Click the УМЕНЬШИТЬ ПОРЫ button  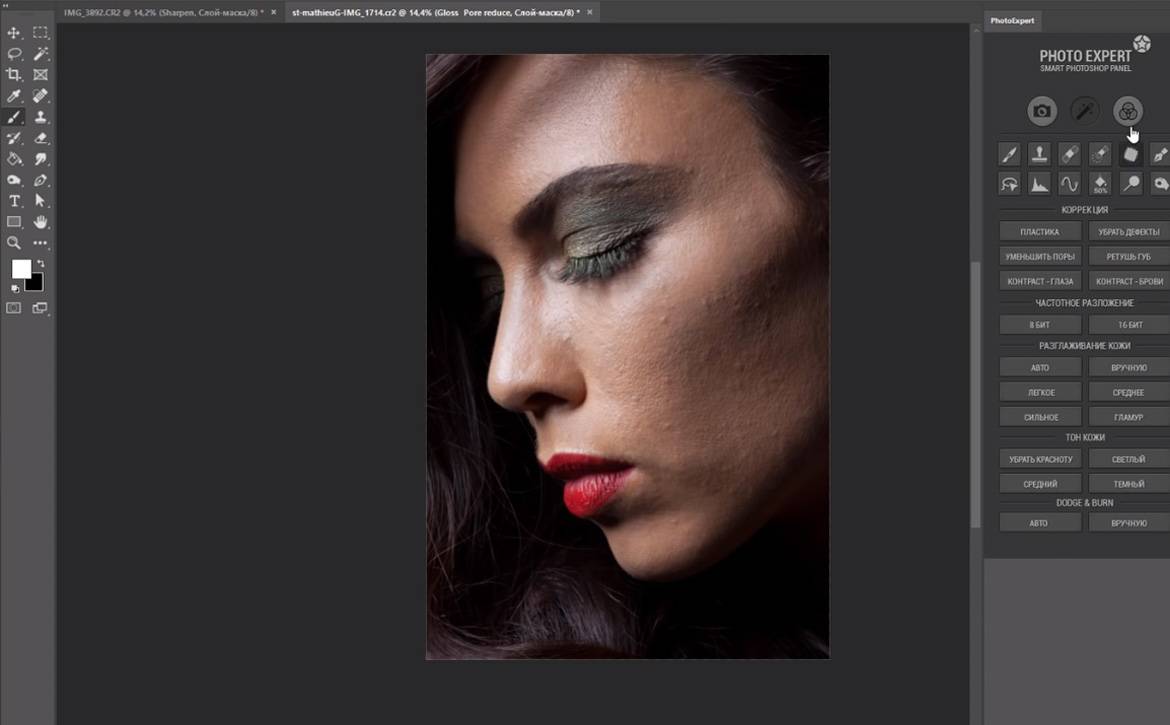click(x=1040, y=256)
